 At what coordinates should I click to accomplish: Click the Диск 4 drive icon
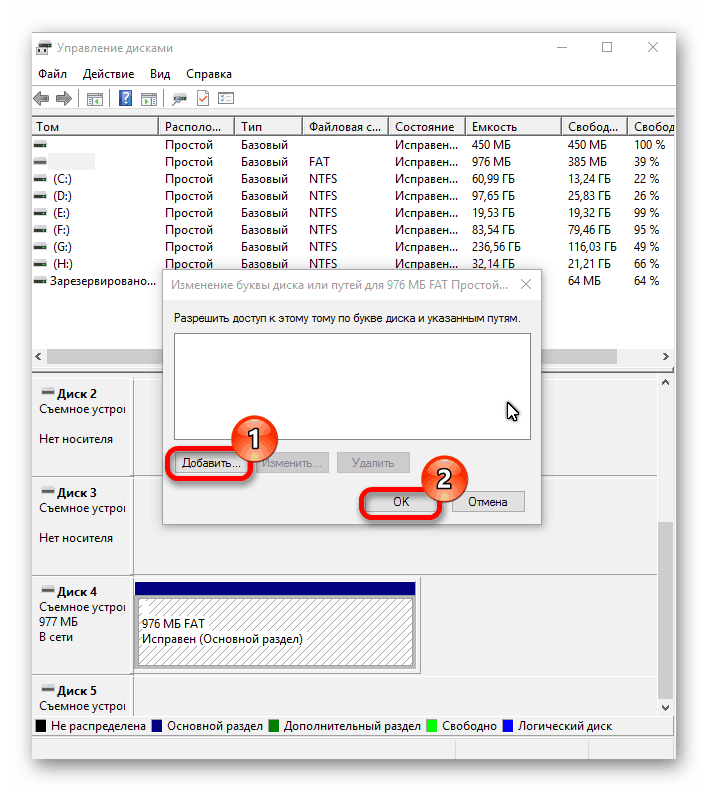click(48, 589)
